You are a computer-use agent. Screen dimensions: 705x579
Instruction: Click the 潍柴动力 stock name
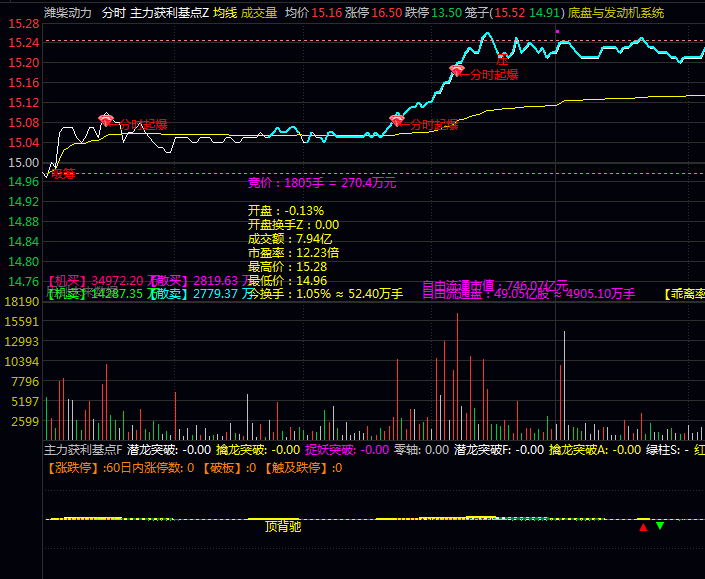(69, 13)
